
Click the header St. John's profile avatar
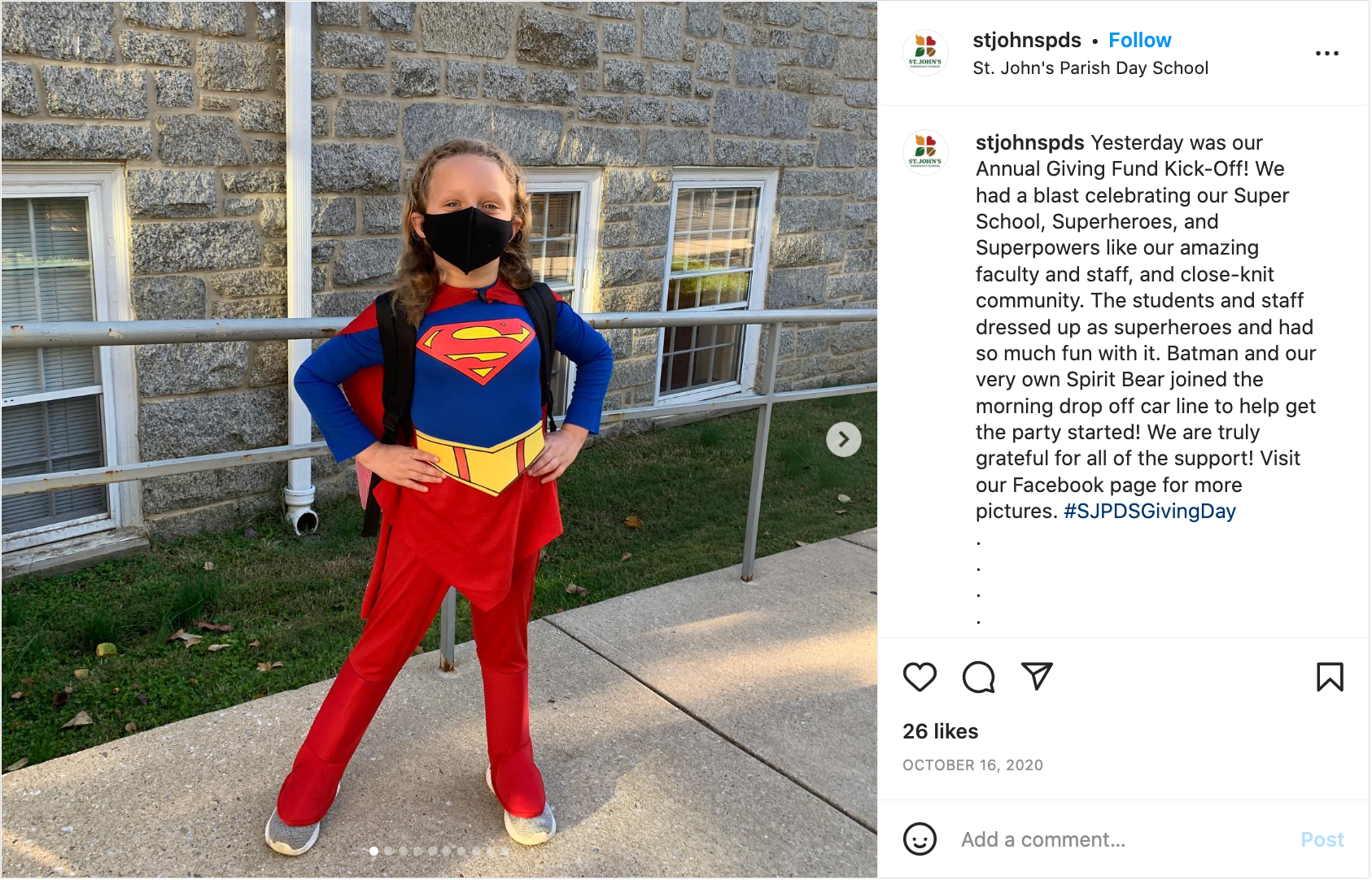(925, 53)
